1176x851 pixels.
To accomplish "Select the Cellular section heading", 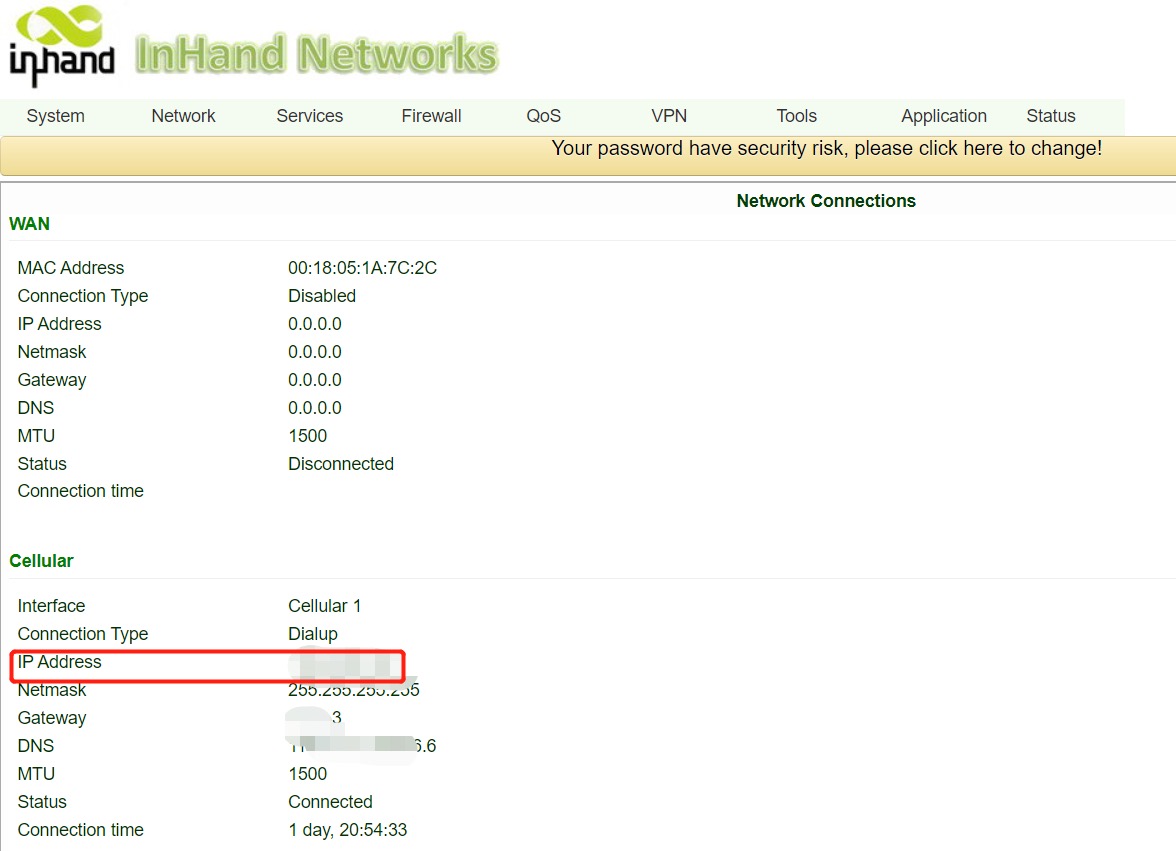I will pos(41,561).
